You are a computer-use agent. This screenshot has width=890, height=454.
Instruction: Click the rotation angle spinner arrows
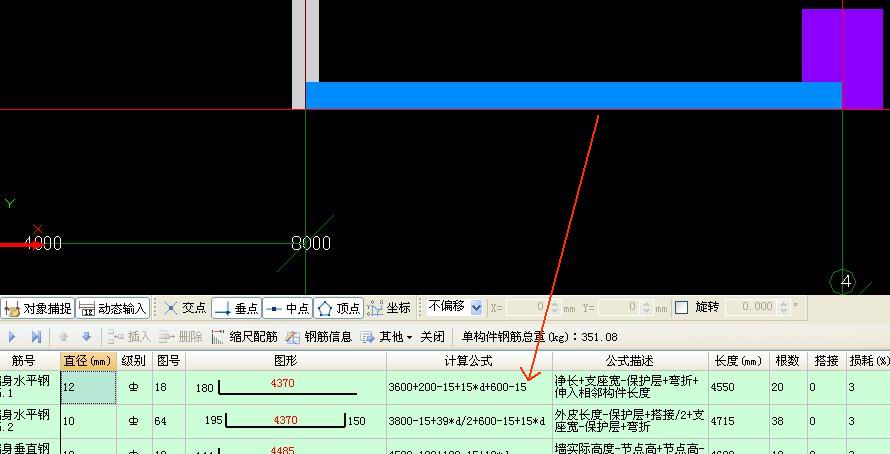(783, 308)
